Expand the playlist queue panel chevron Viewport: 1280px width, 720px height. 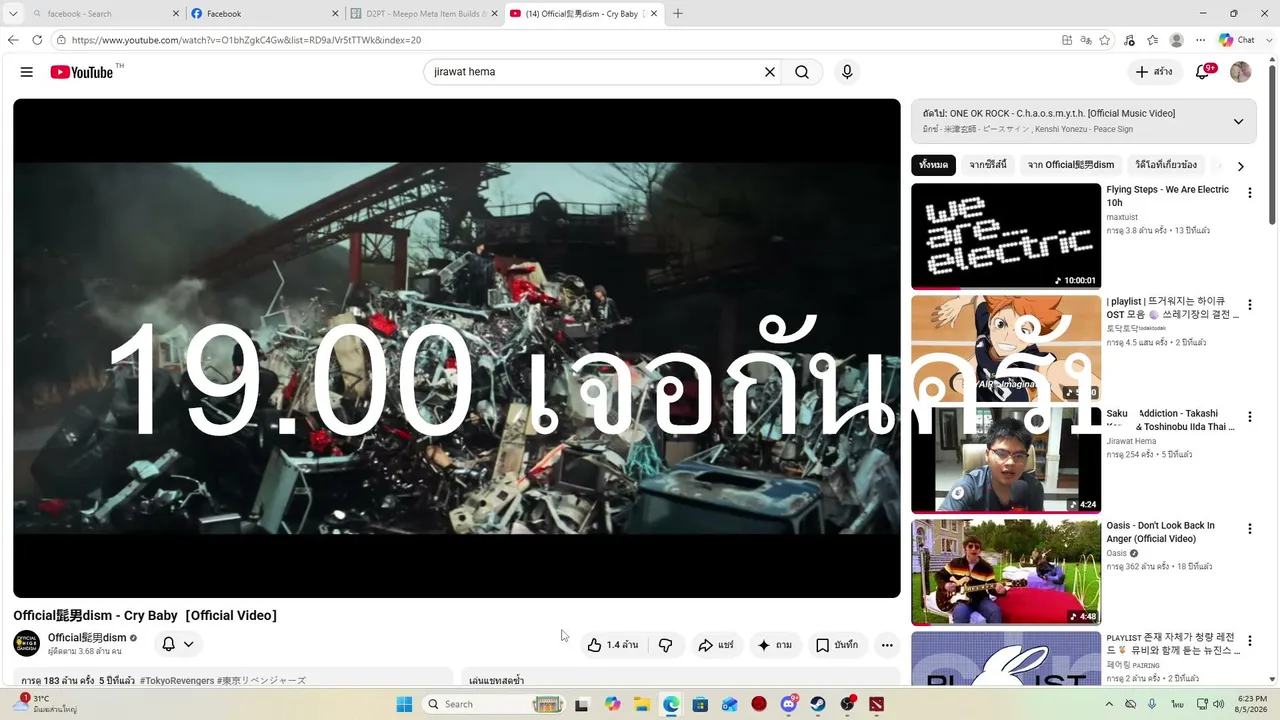click(1238, 121)
